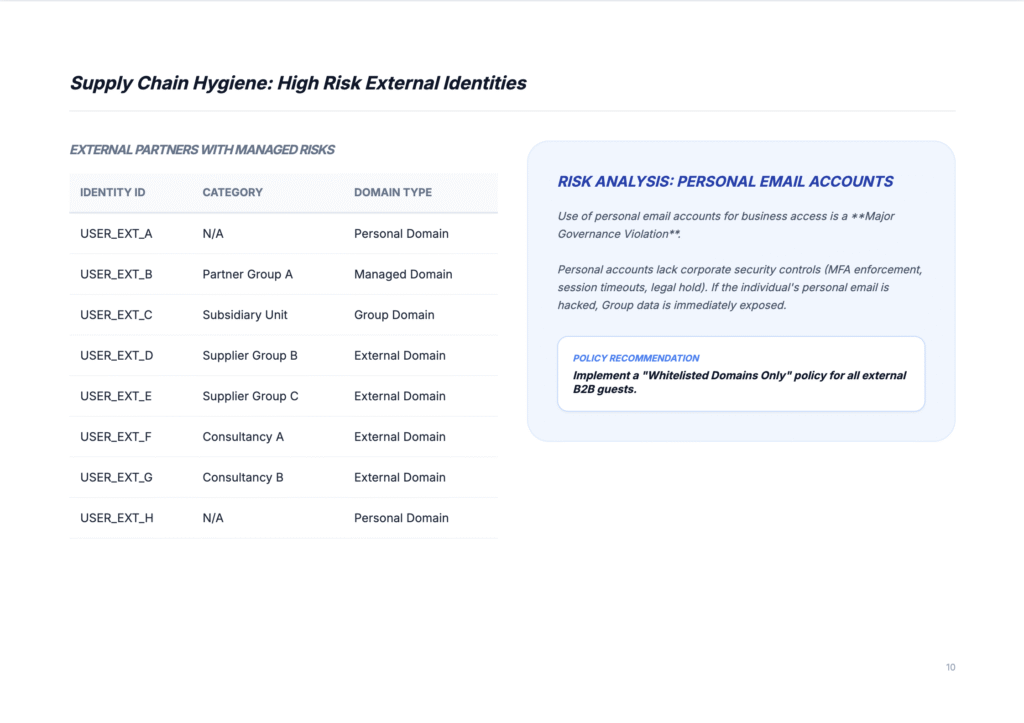Select the IDENTITY ID column header
The height and width of the screenshot is (723, 1024).
(113, 192)
